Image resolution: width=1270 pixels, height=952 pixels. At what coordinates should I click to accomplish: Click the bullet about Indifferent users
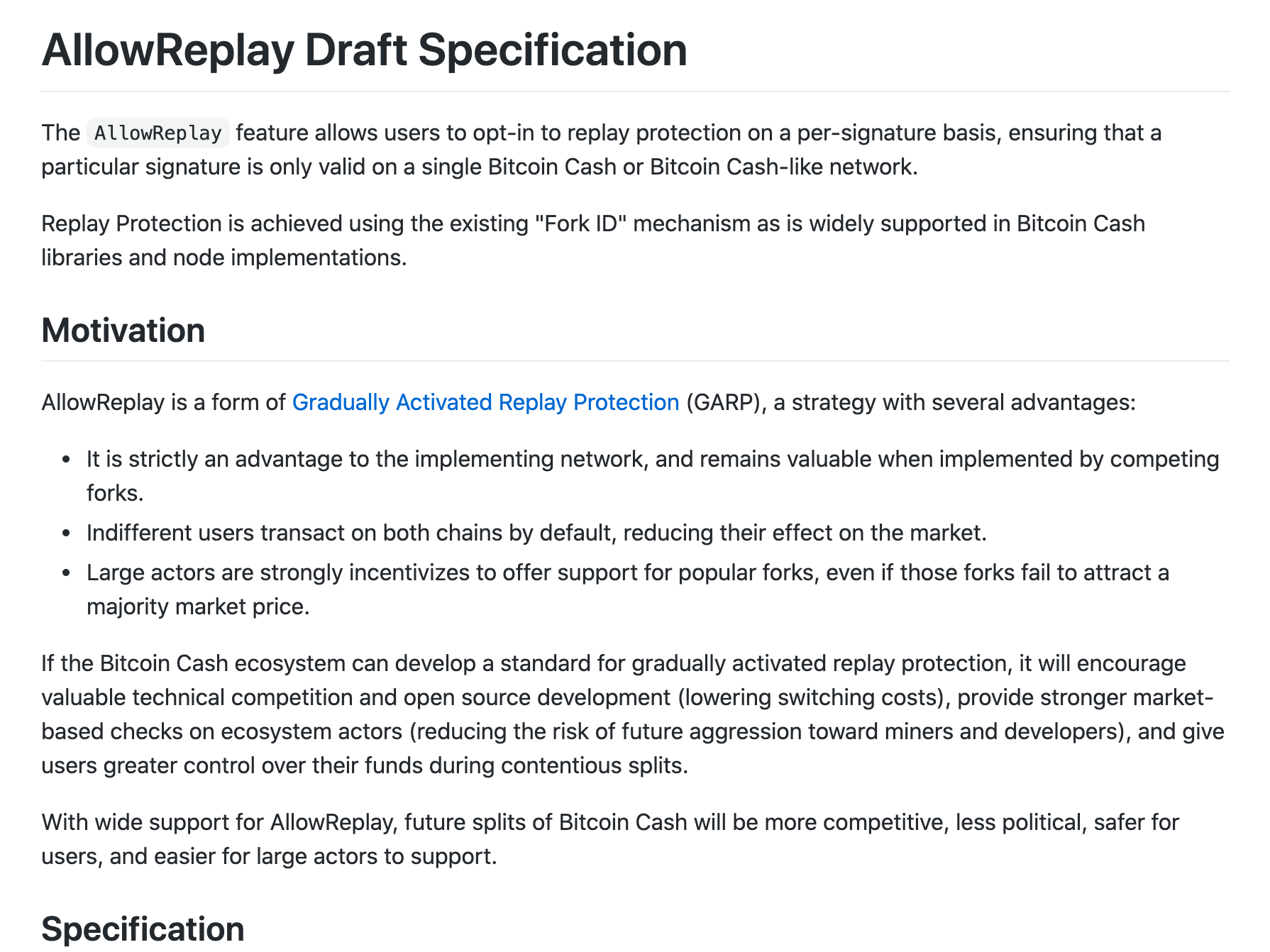536,533
